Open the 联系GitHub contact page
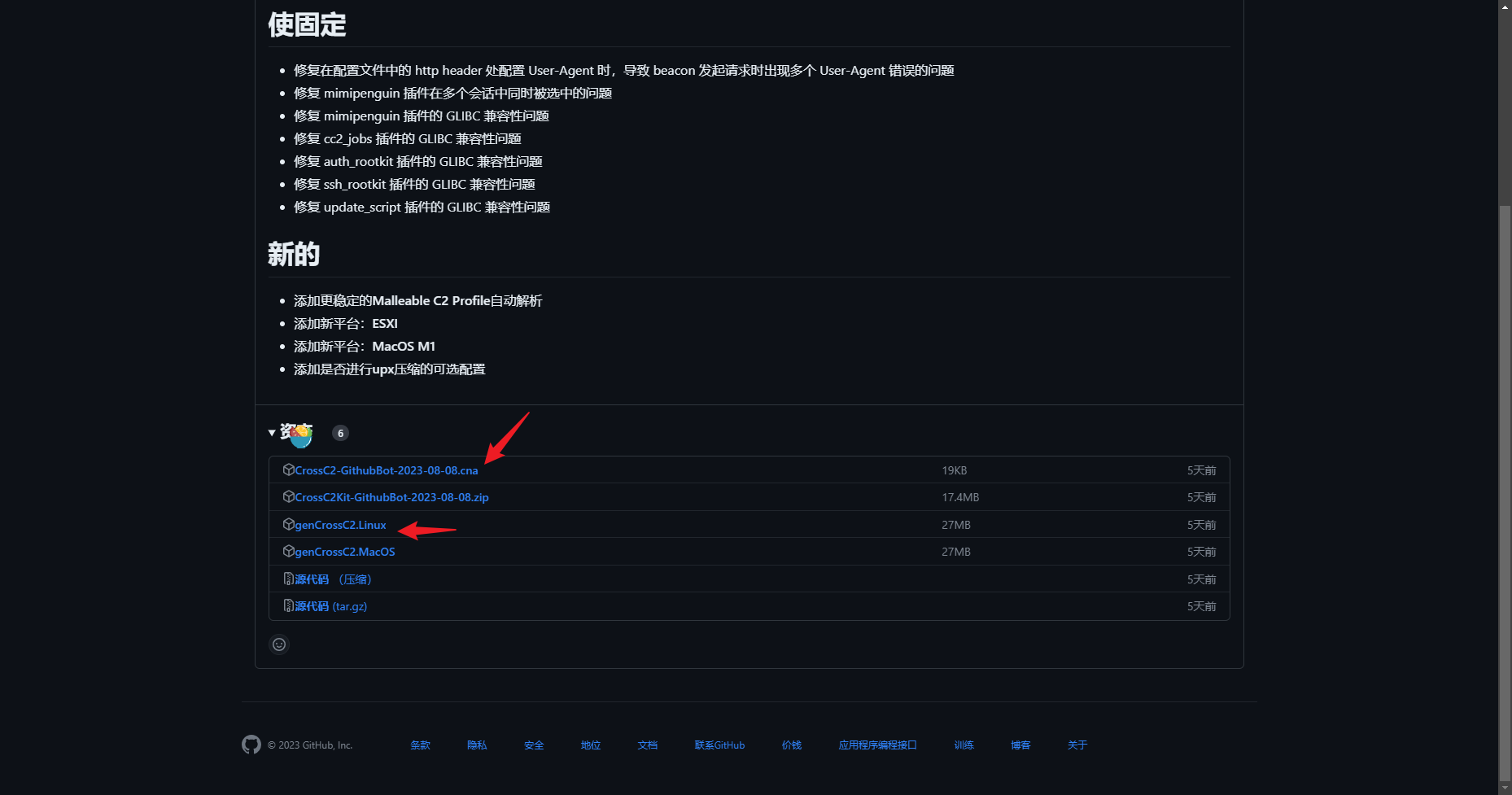 719,745
